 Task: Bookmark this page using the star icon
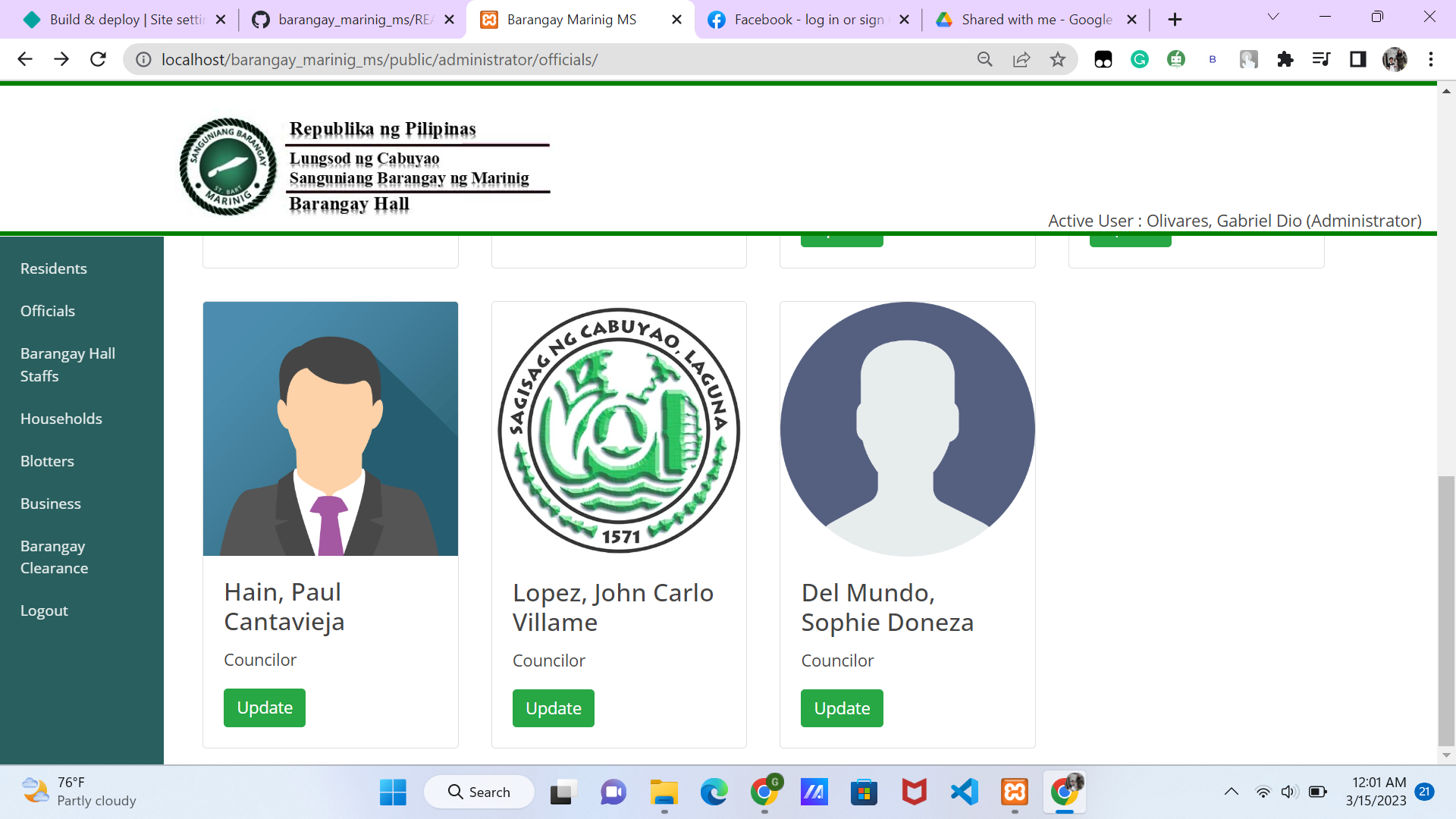coord(1058,59)
